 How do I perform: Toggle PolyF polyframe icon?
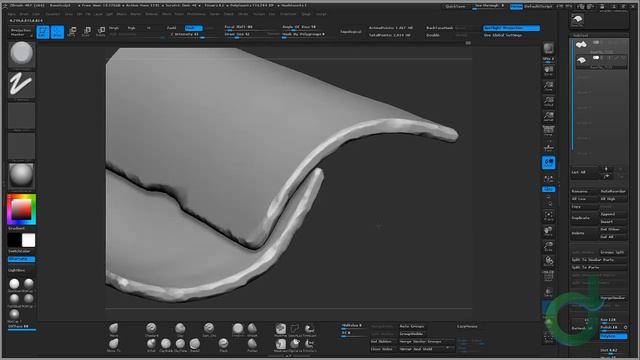point(549,276)
